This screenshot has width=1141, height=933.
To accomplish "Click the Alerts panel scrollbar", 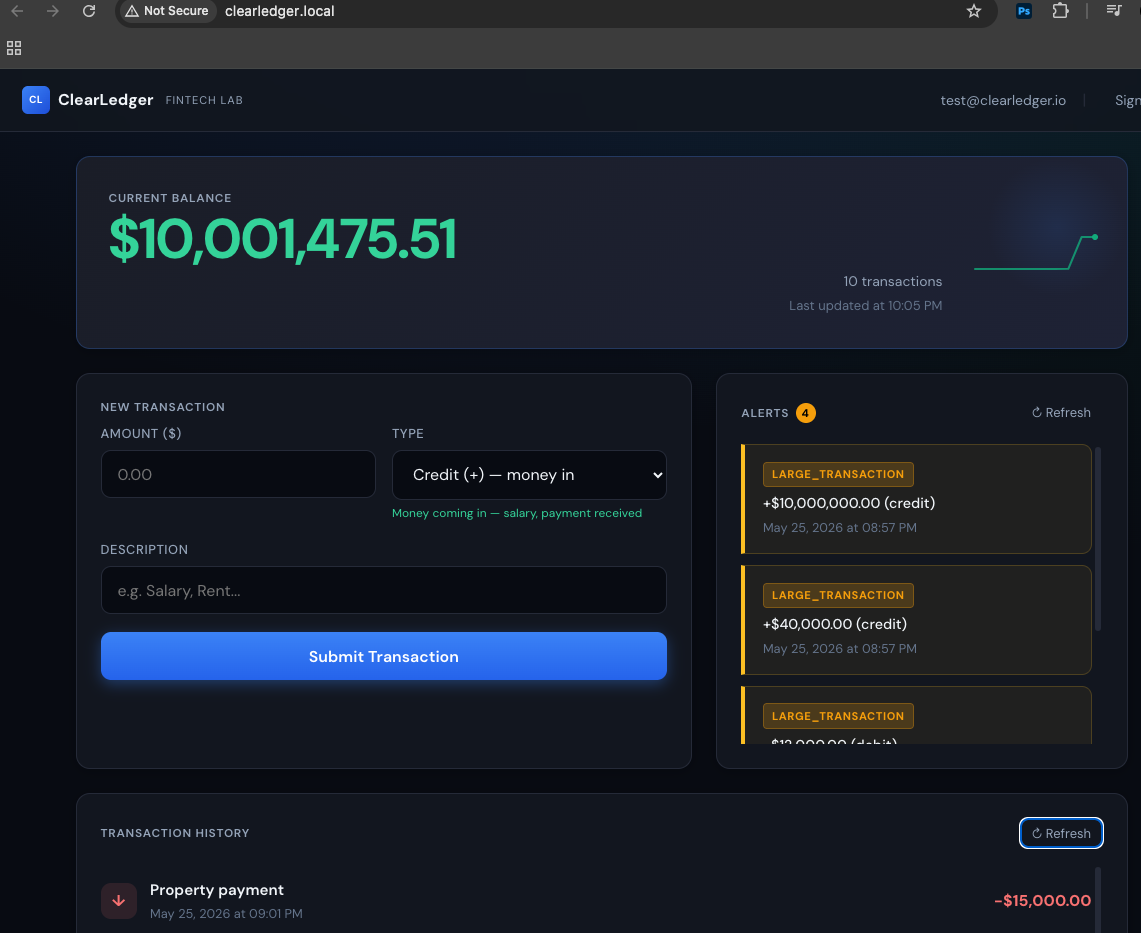I will 1098,539.
